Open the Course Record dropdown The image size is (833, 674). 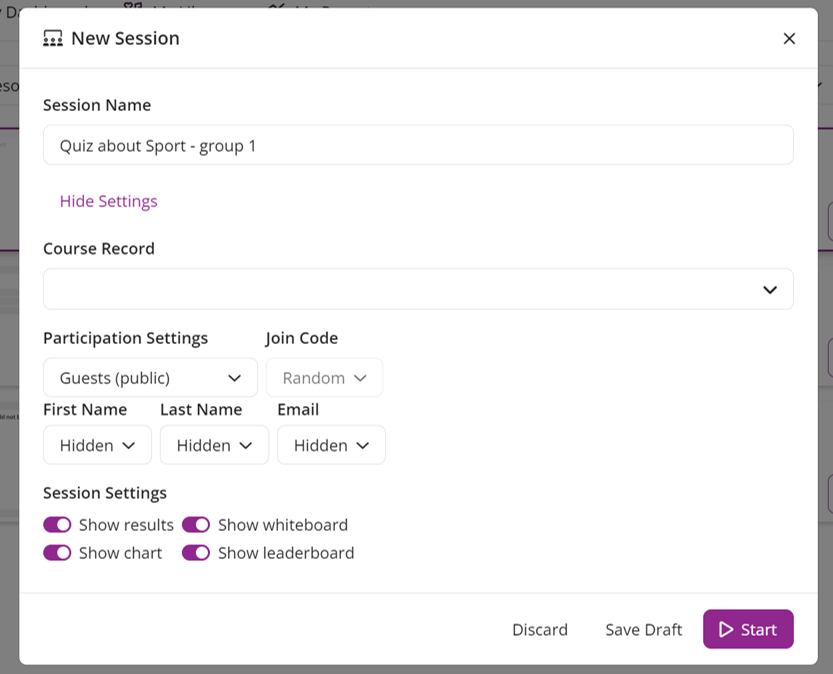point(417,289)
